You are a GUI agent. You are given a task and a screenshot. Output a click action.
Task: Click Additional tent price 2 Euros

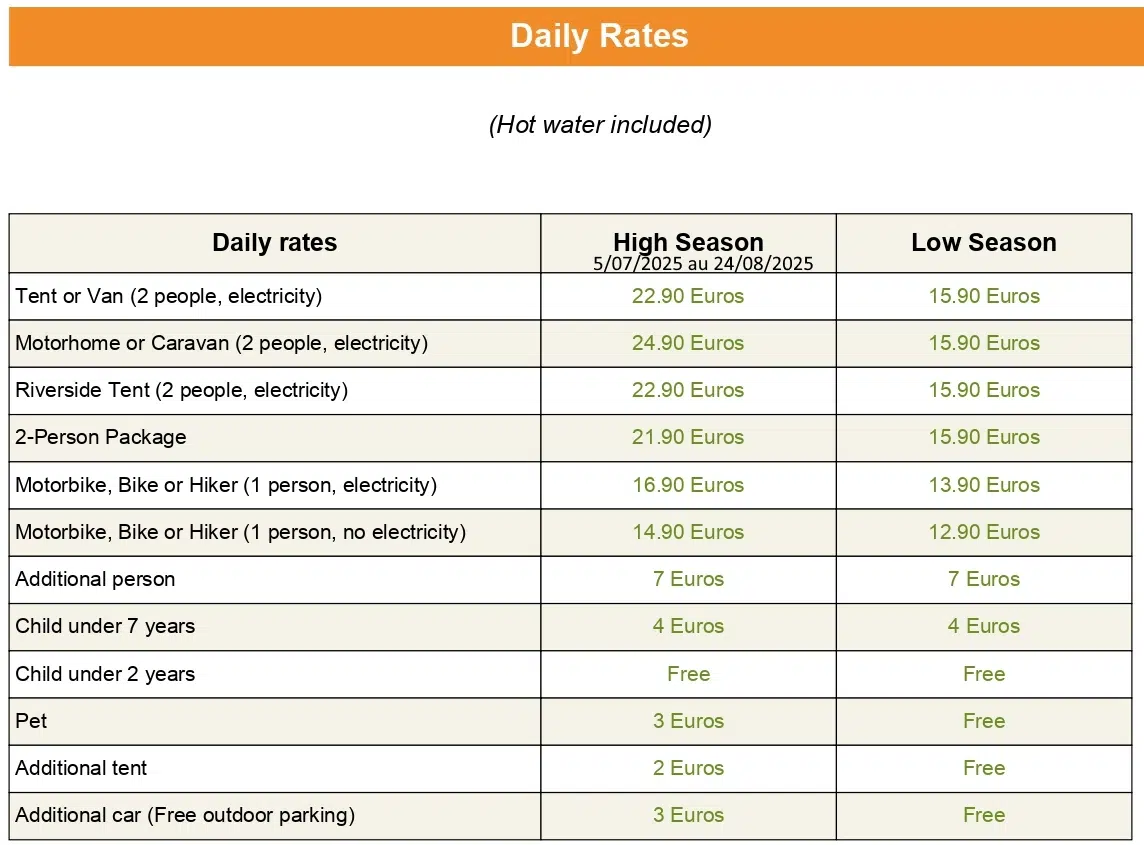coord(688,768)
